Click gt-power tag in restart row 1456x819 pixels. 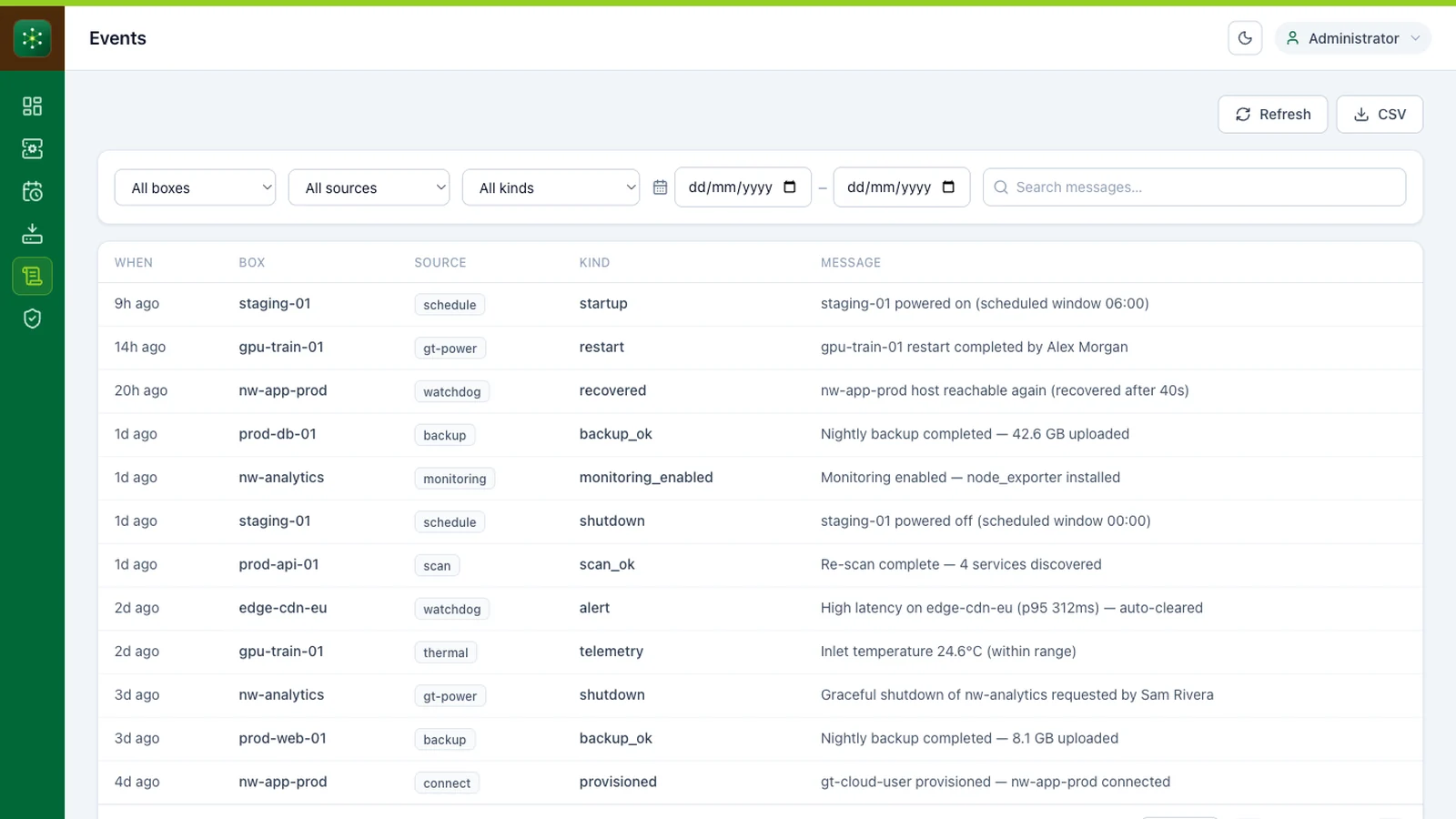pos(450,349)
